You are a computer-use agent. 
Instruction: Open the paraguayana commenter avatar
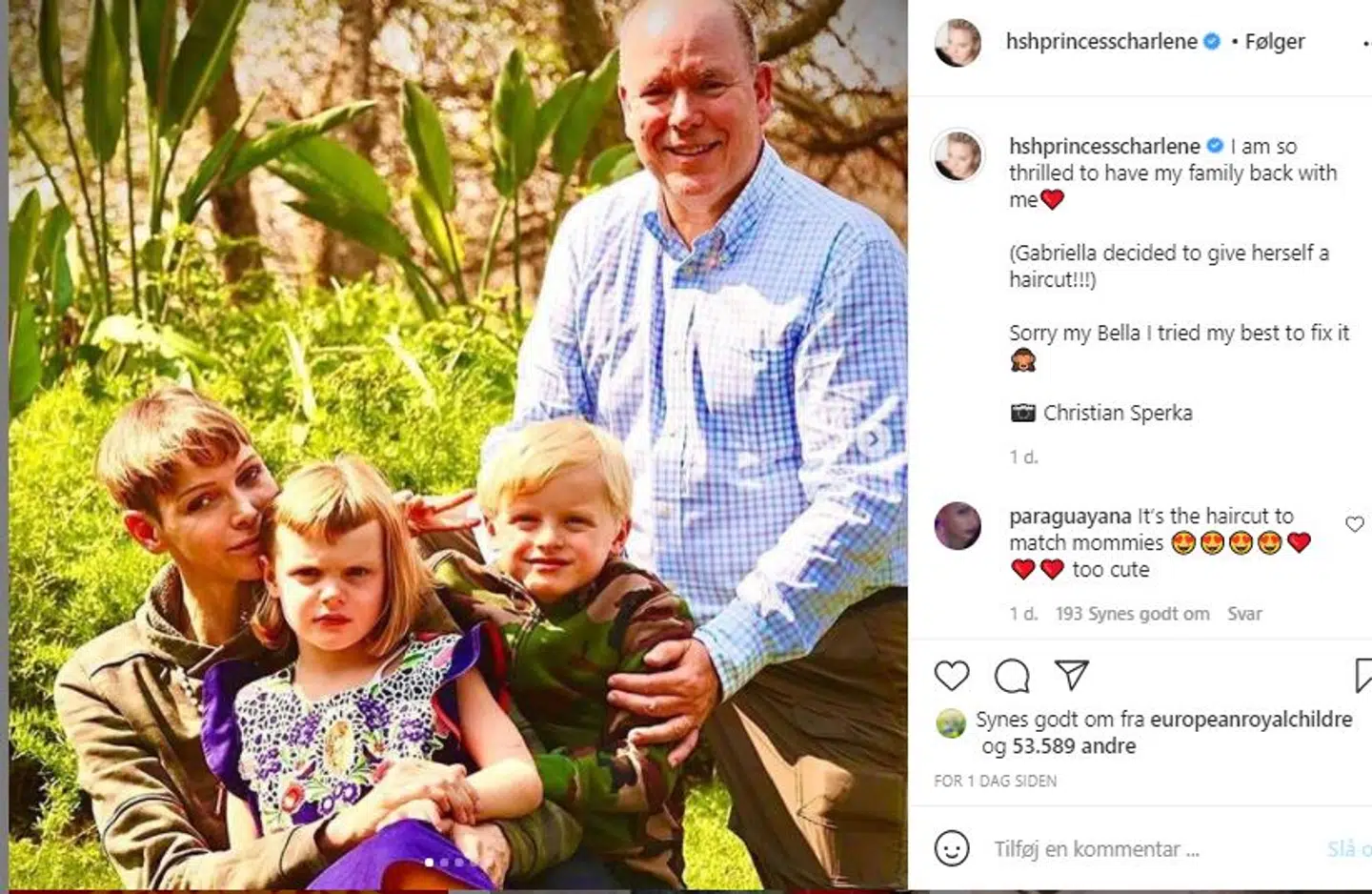click(x=958, y=526)
